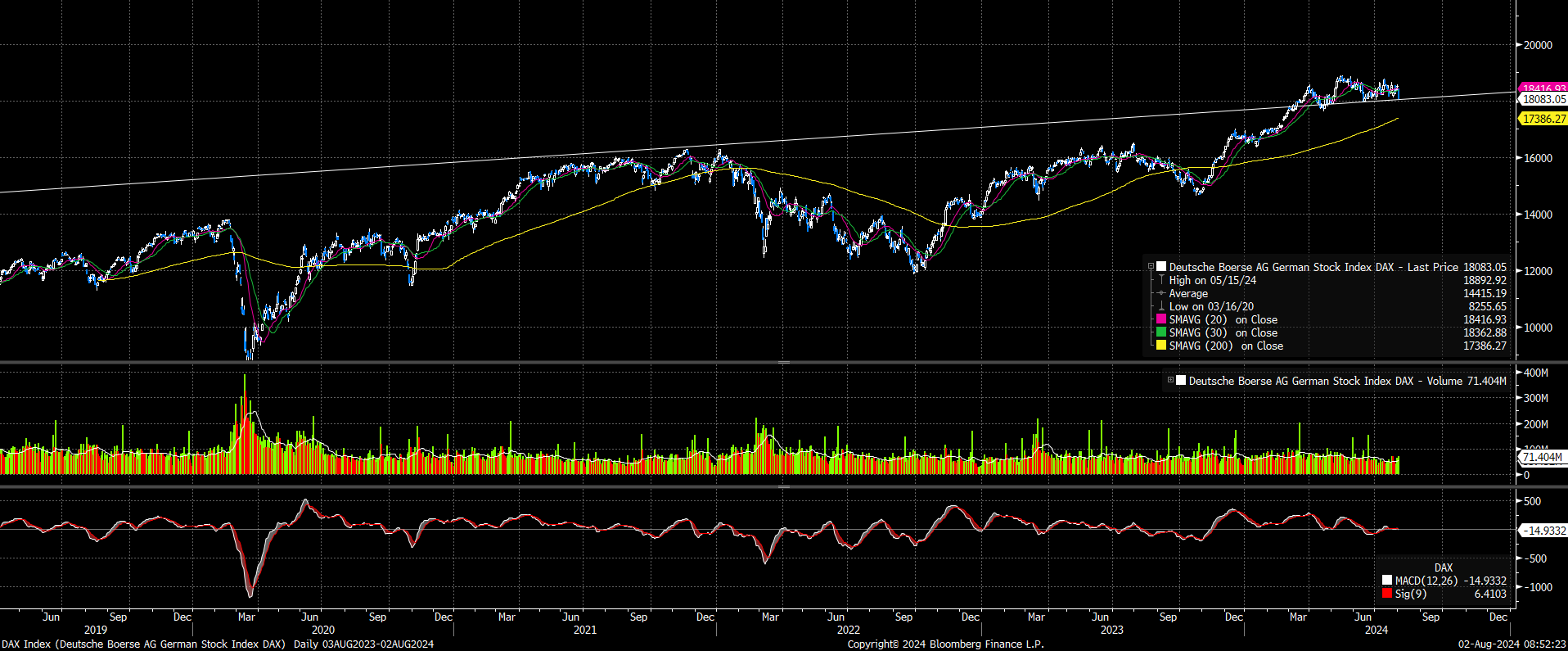Click the Average marker icon in legend
Image resolution: width=1568 pixels, height=651 pixels.
[1160, 293]
